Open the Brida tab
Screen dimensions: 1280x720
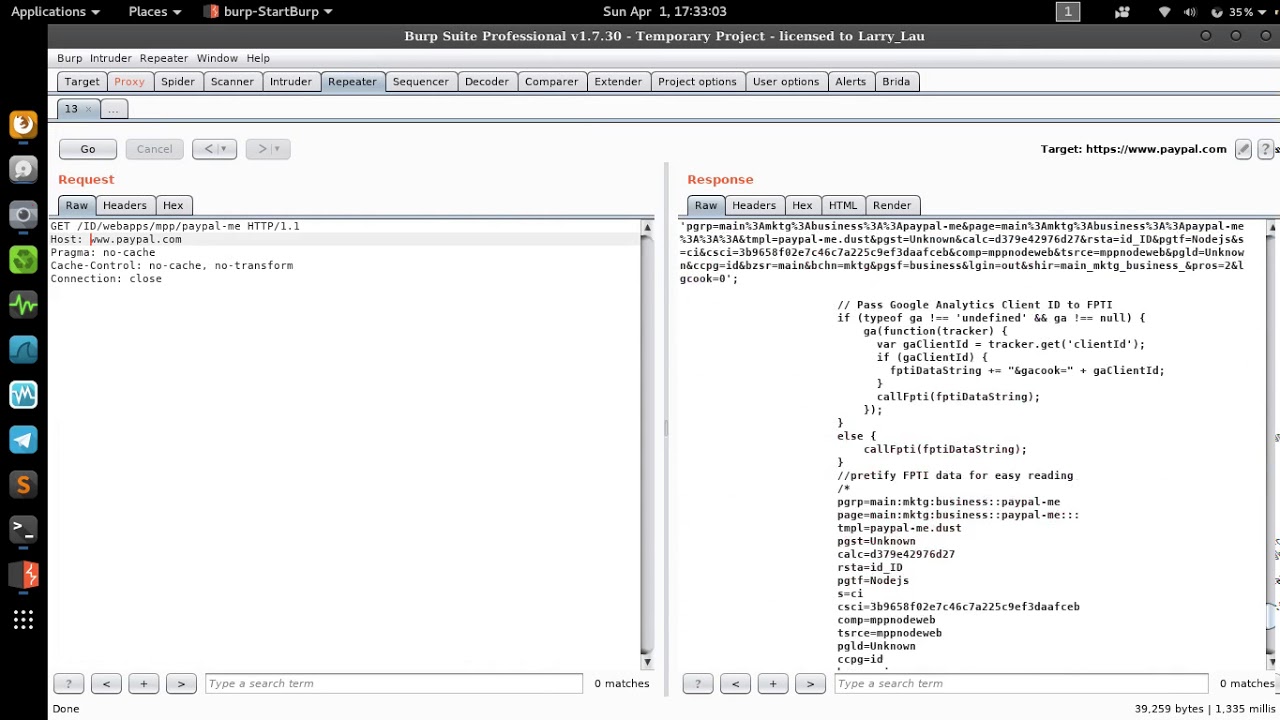click(896, 82)
